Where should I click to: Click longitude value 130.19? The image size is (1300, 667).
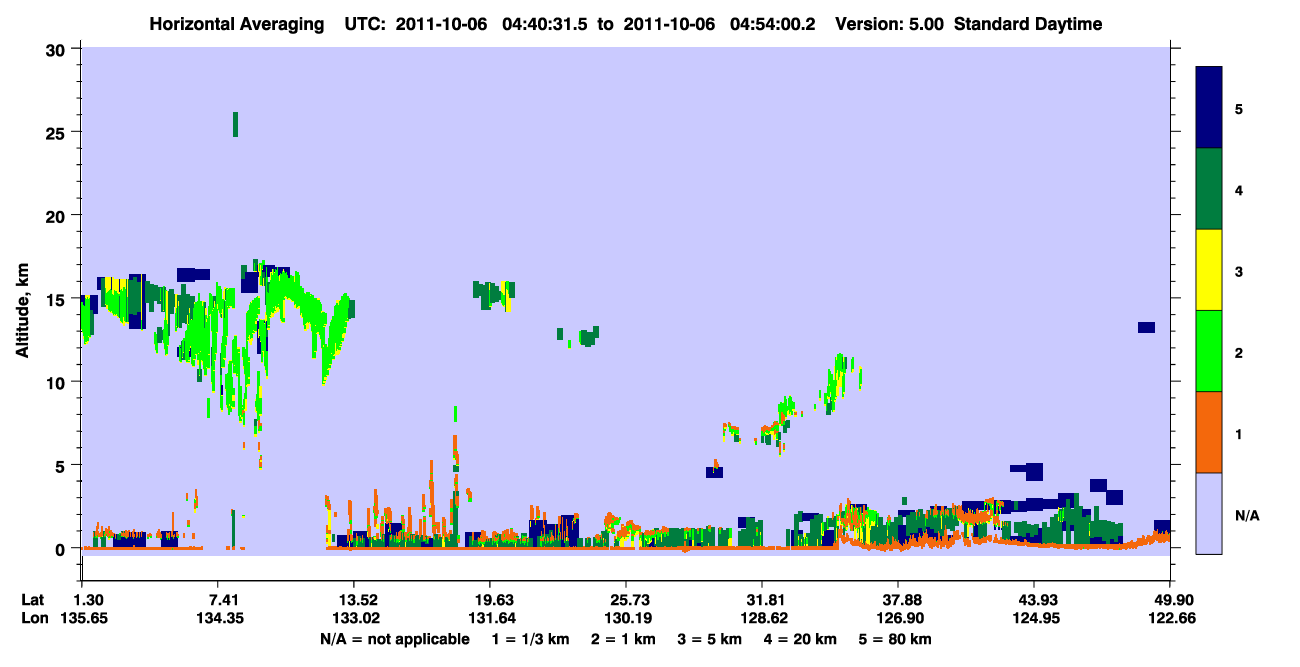(626, 618)
